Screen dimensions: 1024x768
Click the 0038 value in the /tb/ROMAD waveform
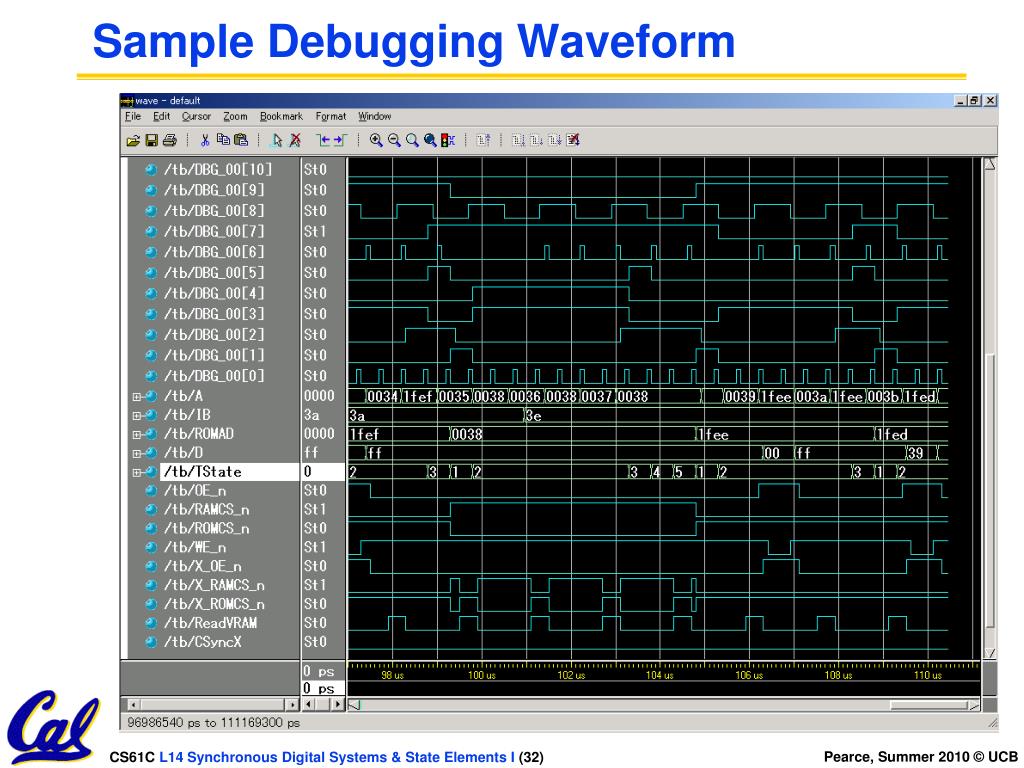[467, 434]
